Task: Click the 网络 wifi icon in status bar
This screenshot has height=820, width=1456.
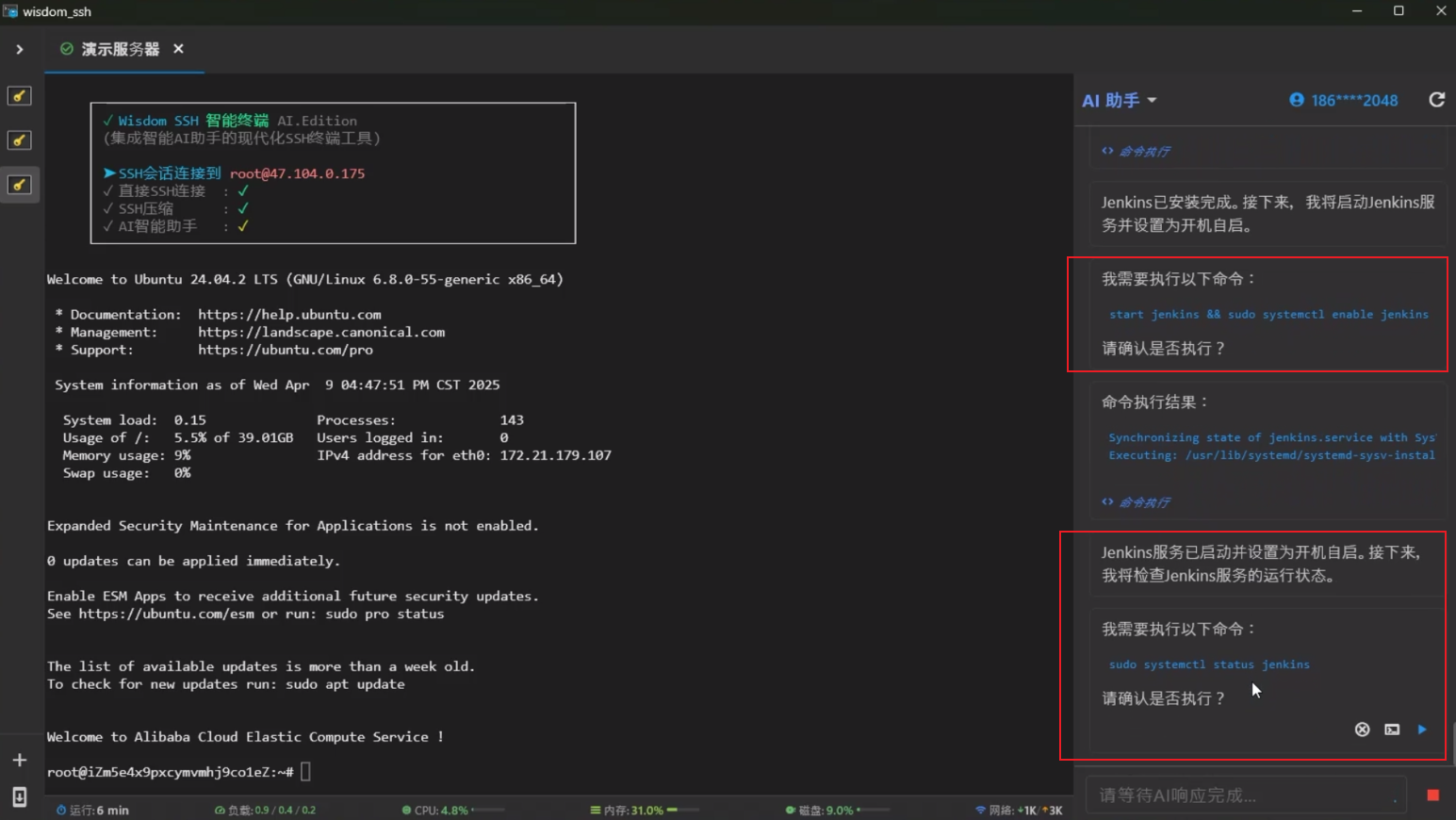Action: pos(981,811)
